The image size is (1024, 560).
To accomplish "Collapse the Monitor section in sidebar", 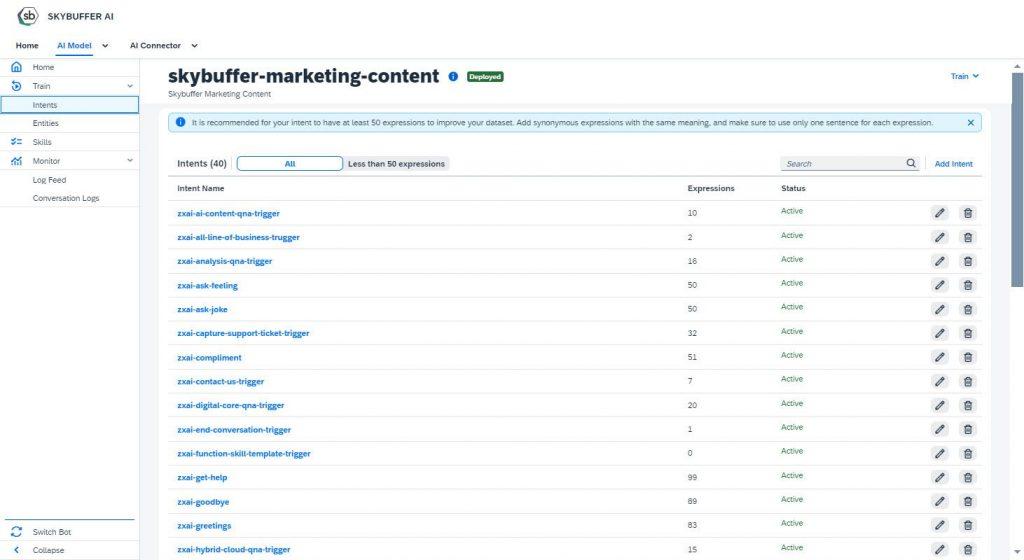I will click(x=129, y=161).
